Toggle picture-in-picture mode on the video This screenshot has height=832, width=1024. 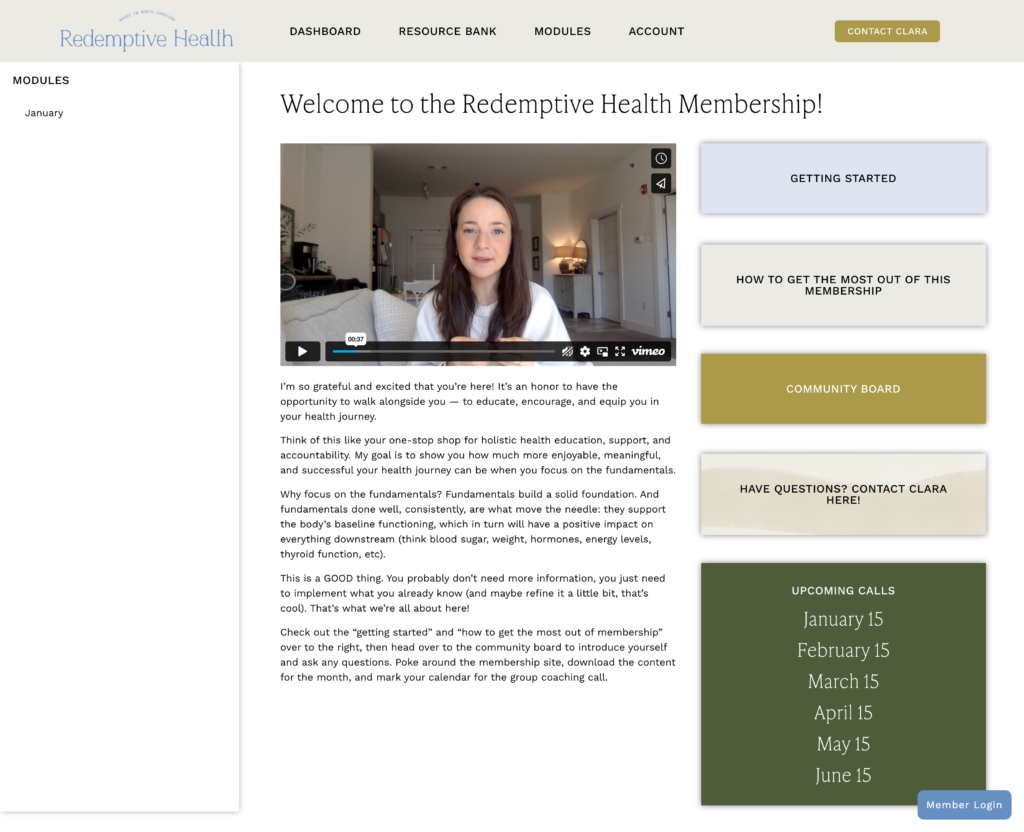pyautogui.click(x=602, y=351)
